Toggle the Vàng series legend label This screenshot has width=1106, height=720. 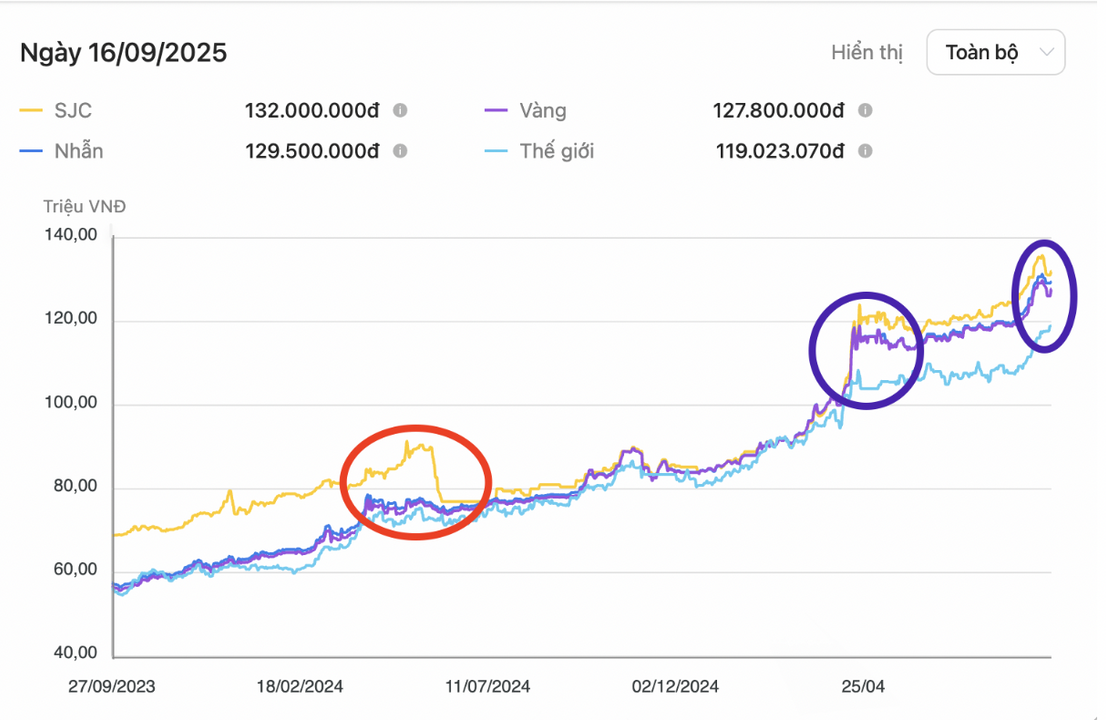[x=543, y=111]
